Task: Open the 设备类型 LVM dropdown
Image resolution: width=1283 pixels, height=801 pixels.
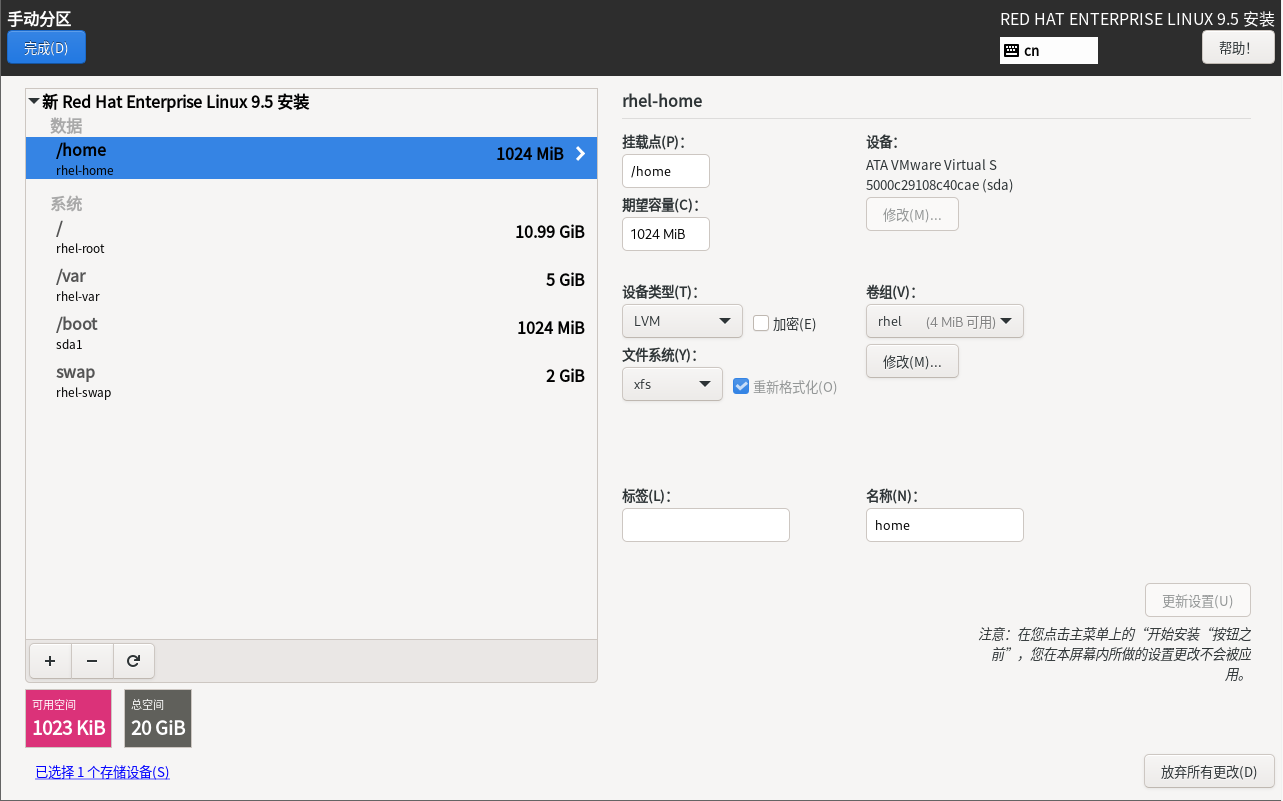Action: click(x=682, y=321)
